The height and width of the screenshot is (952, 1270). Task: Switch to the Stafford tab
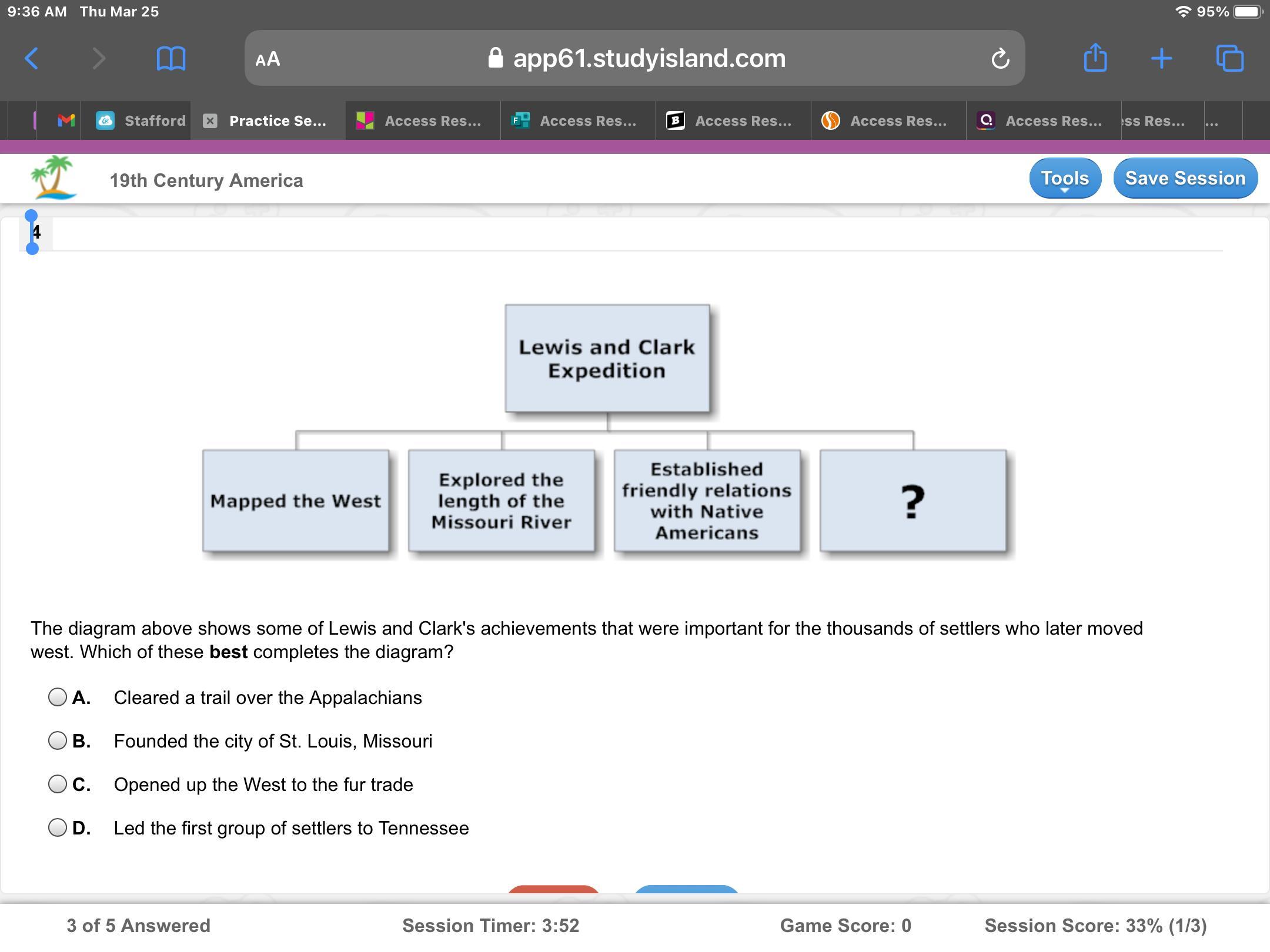click(141, 121)
